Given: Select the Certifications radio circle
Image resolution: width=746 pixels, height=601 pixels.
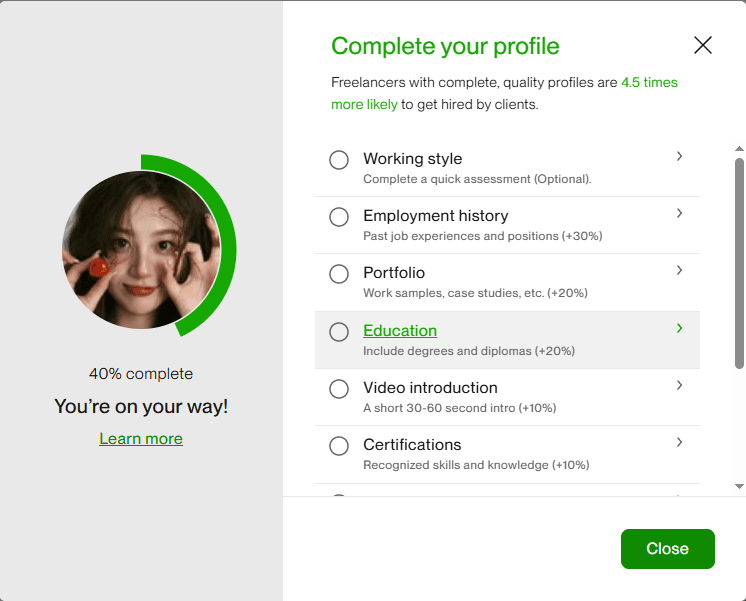Looking at the screenshot, I should pyautogui.click(x=339, y=446).
